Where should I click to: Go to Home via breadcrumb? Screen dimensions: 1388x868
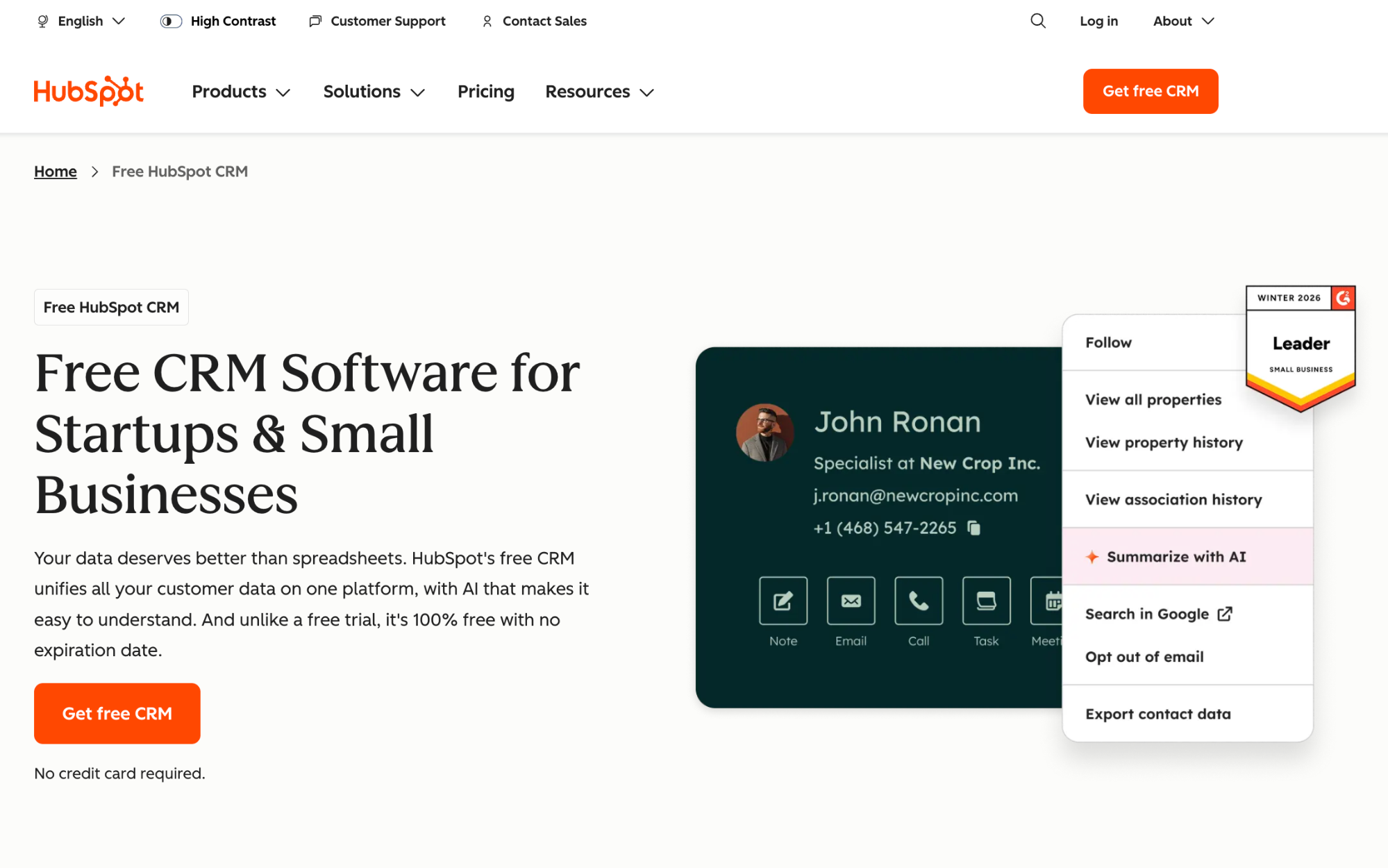point(56,172)
